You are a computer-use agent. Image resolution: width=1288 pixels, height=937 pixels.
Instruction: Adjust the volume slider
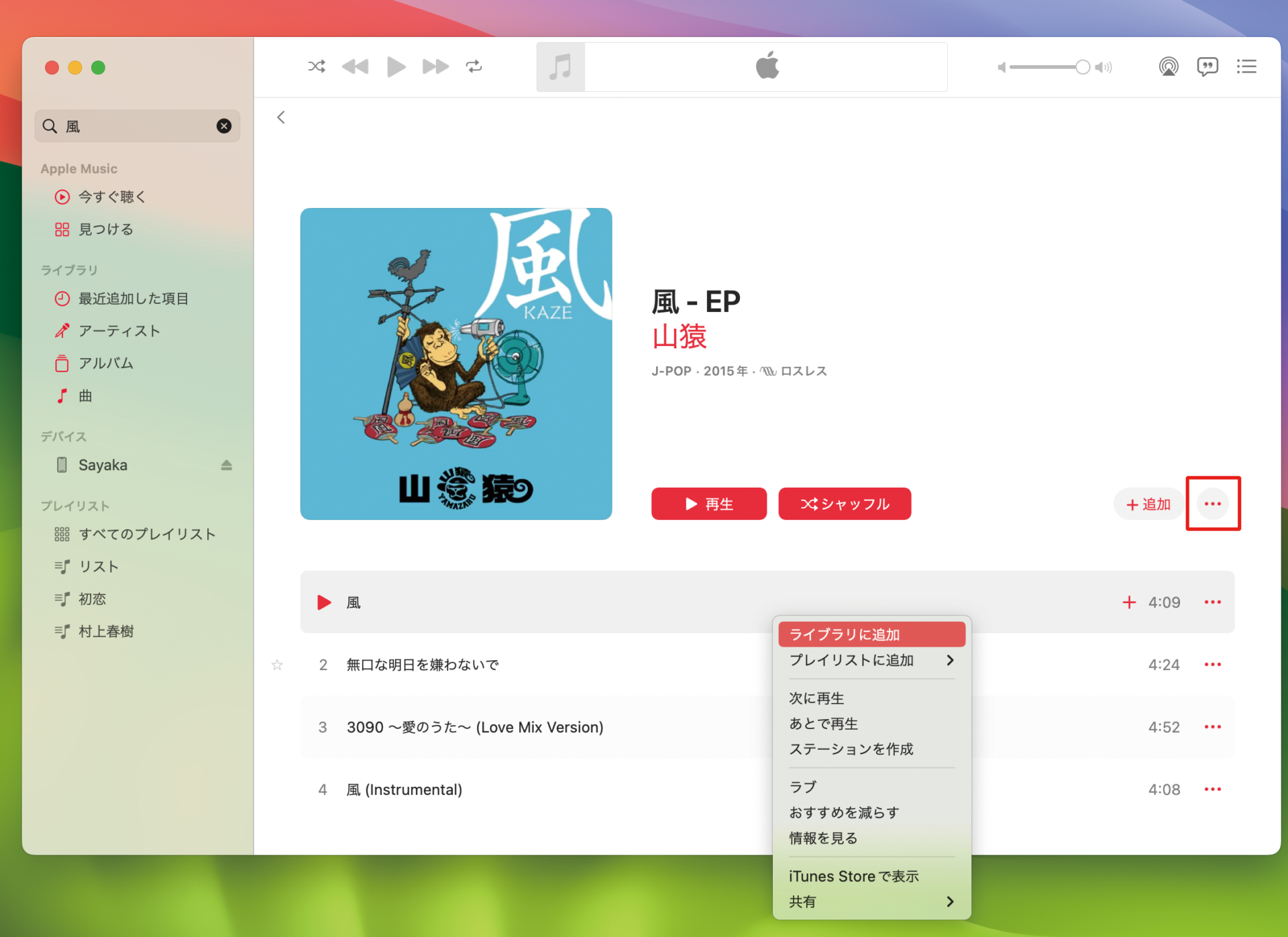pyautogui.click(x=1050, y=67)
